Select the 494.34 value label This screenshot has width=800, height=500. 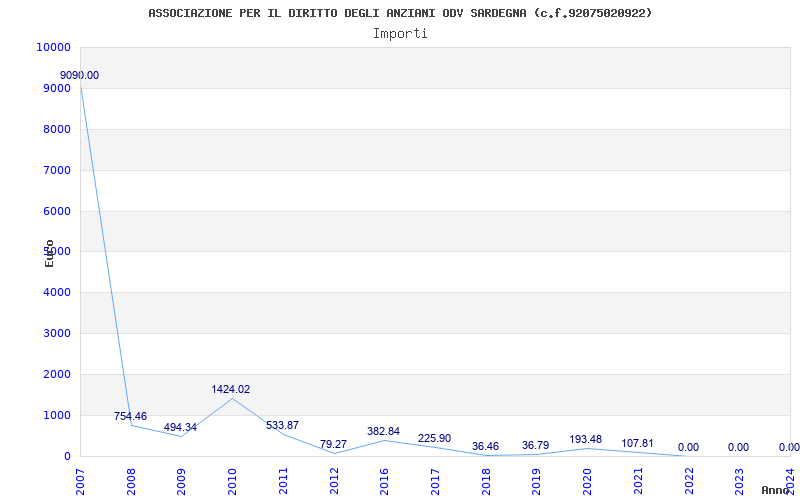coord(180,428)
